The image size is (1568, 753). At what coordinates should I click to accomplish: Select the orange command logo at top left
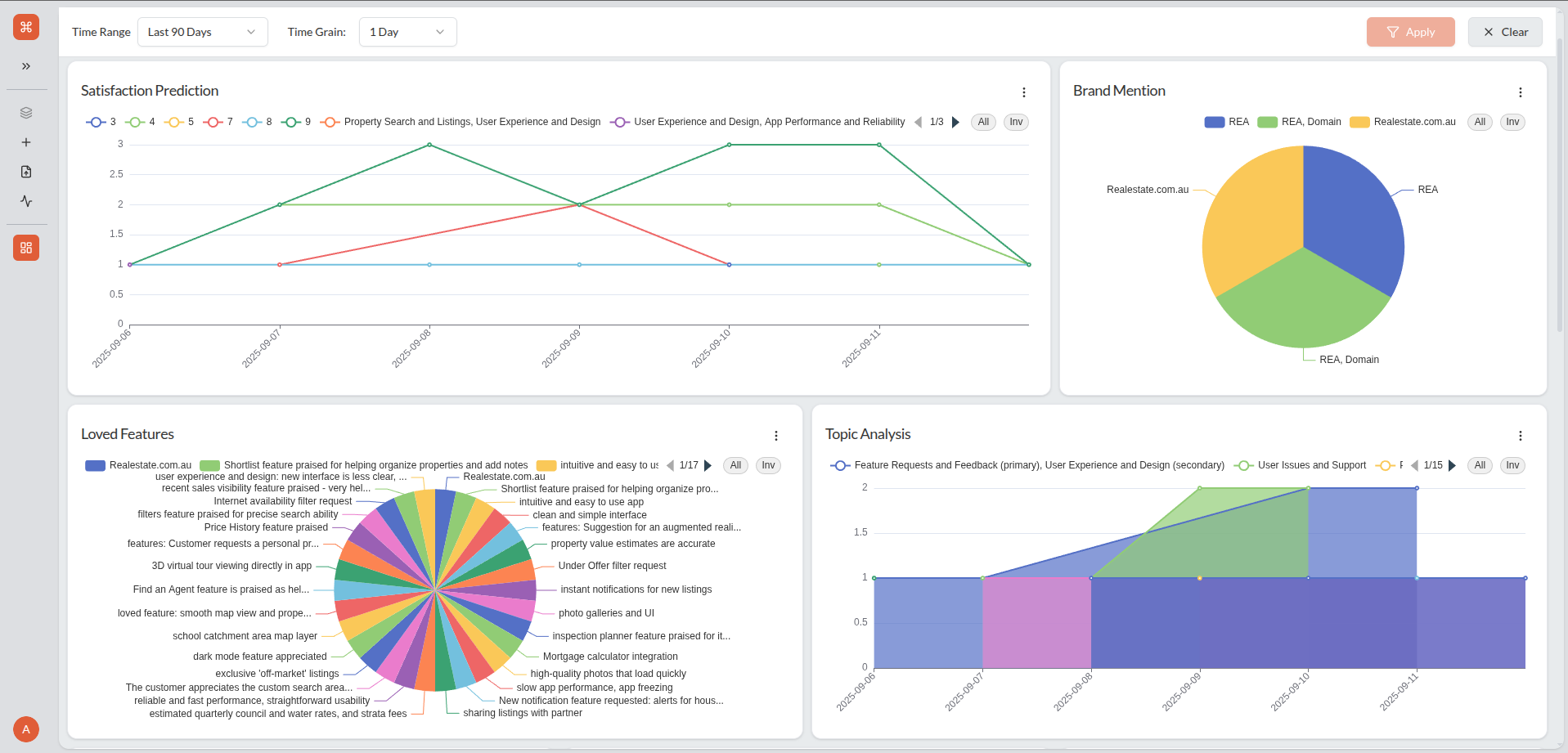(x=25, y=26)
